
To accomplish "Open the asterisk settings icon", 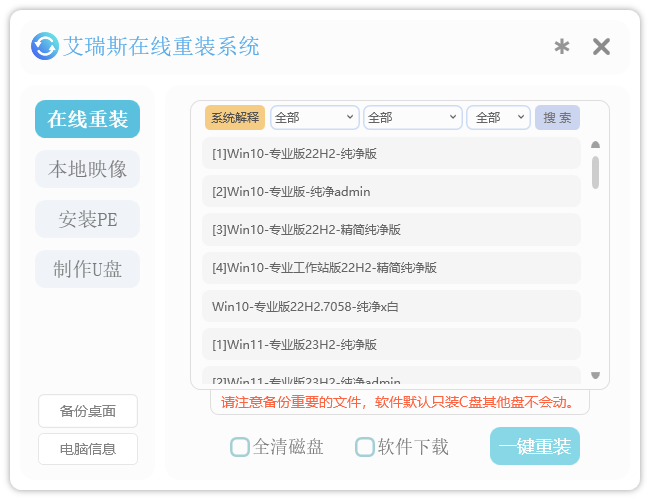I will point(562,47).
